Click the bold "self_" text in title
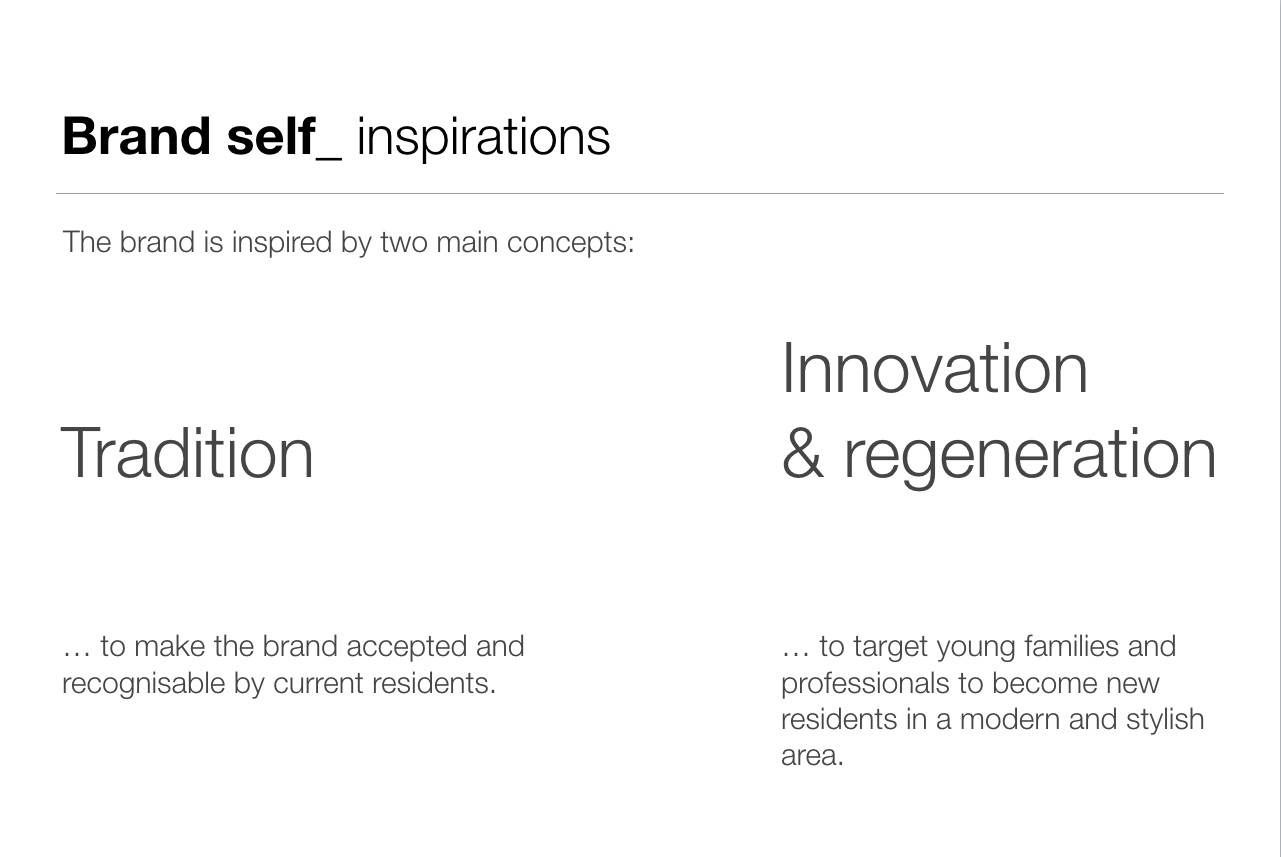Screen dimensions: 1281x857 (x=282, y=136)
